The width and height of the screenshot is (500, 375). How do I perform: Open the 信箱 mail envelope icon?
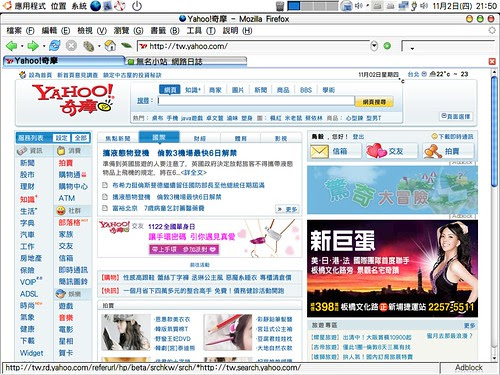(319, 152)
